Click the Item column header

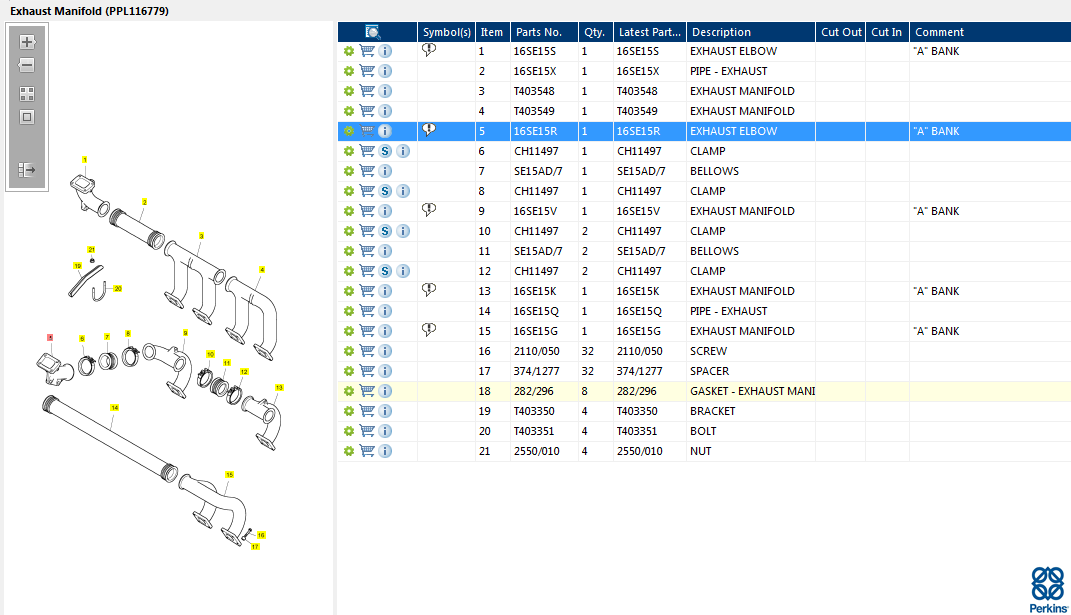[x=491, y=32]
